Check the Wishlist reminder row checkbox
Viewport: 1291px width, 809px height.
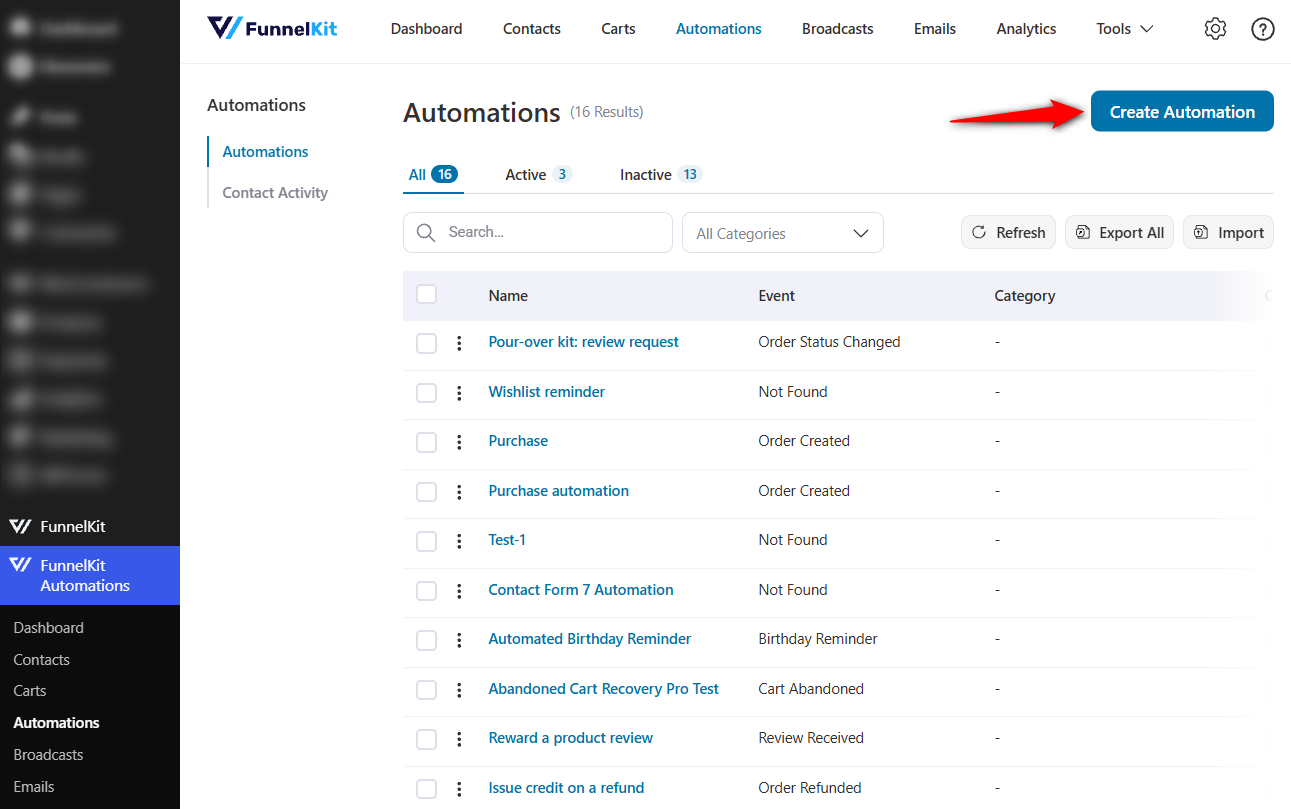[427, 393]
